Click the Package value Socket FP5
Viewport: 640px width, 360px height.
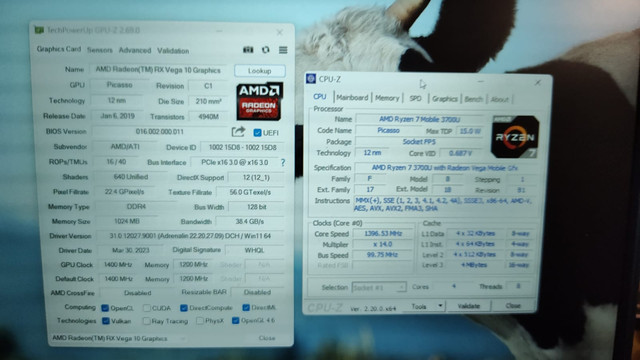tap(419, 142)
